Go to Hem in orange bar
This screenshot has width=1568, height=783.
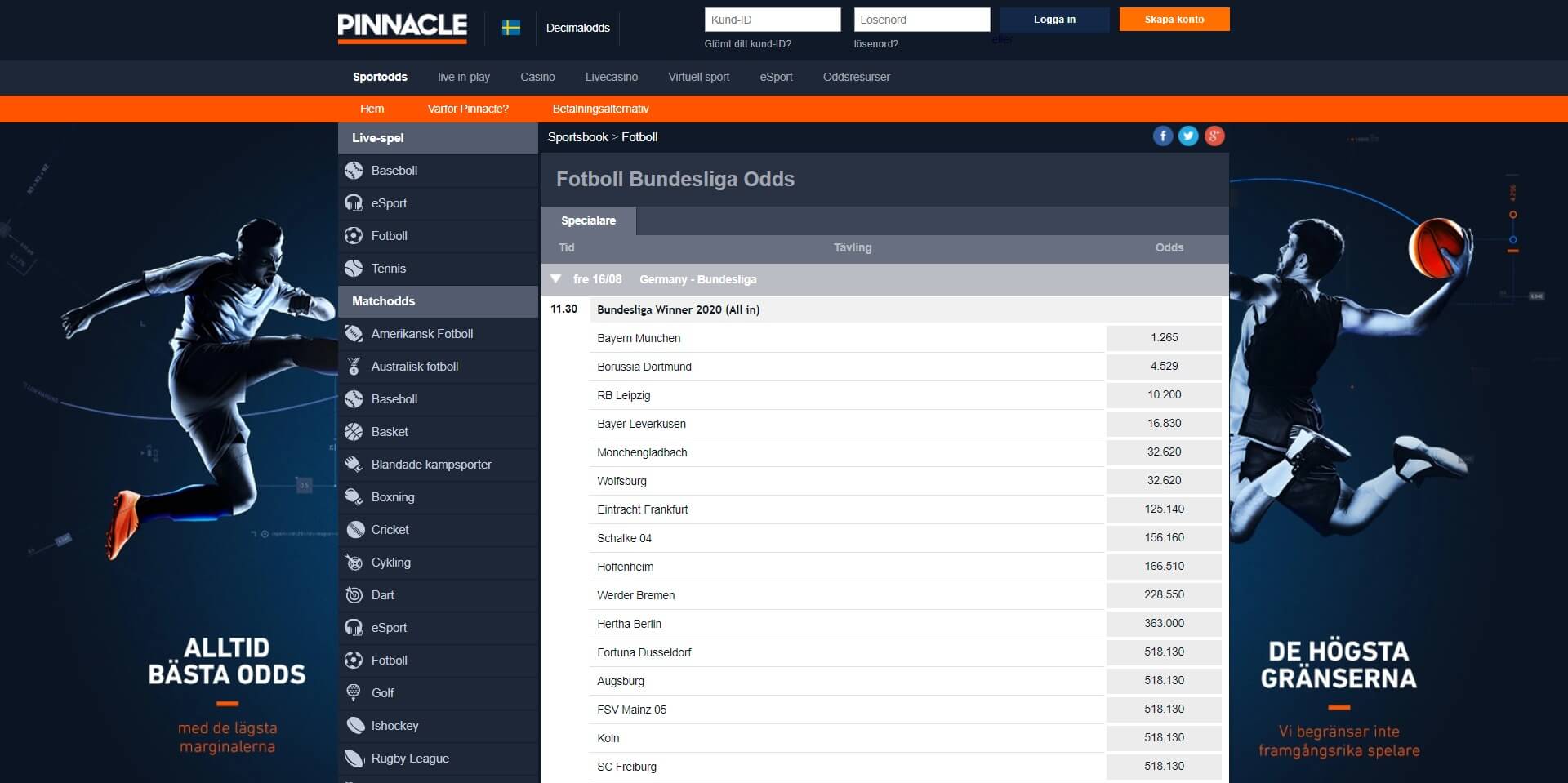pos(372,109)
